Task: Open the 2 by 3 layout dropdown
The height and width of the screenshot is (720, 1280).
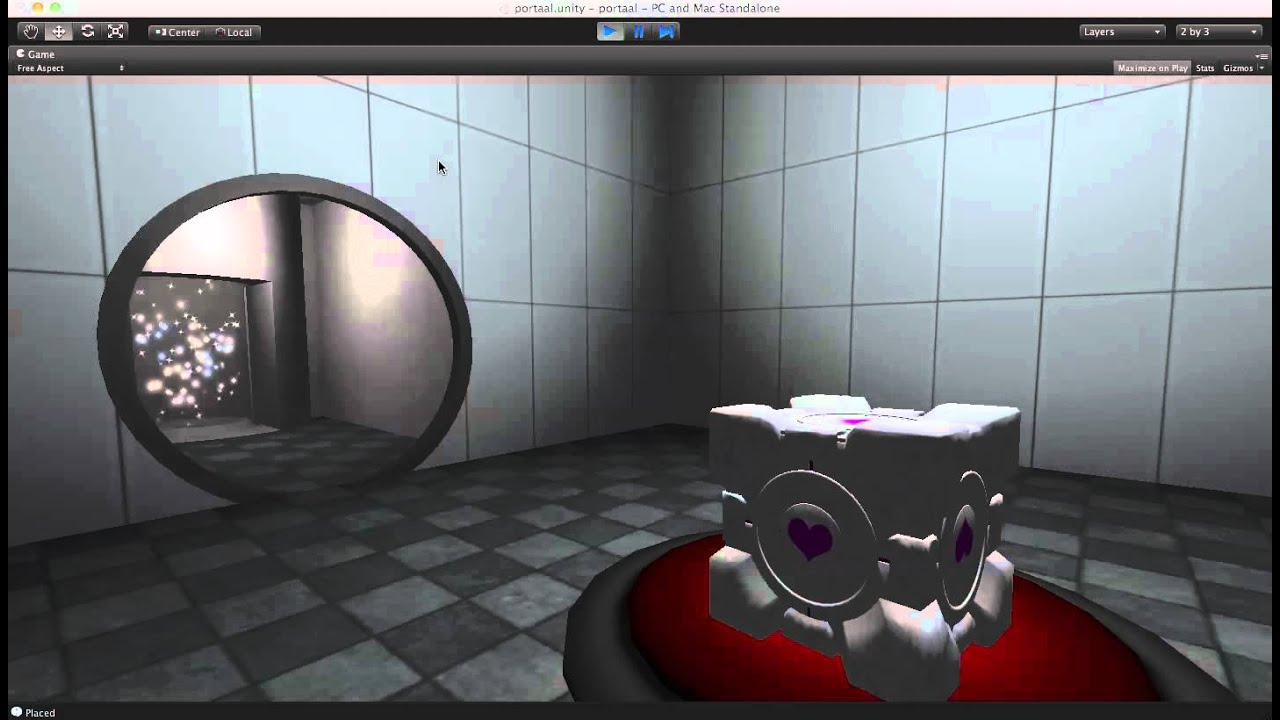Action: tap(1218, 32)
